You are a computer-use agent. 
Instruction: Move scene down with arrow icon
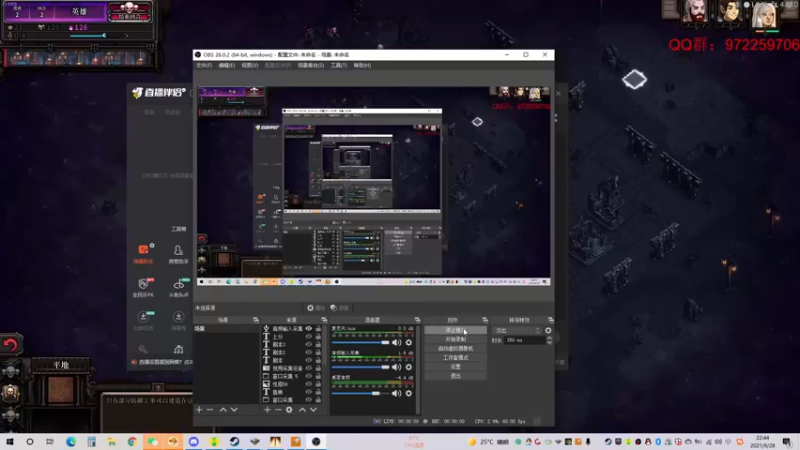click(234, 410)
